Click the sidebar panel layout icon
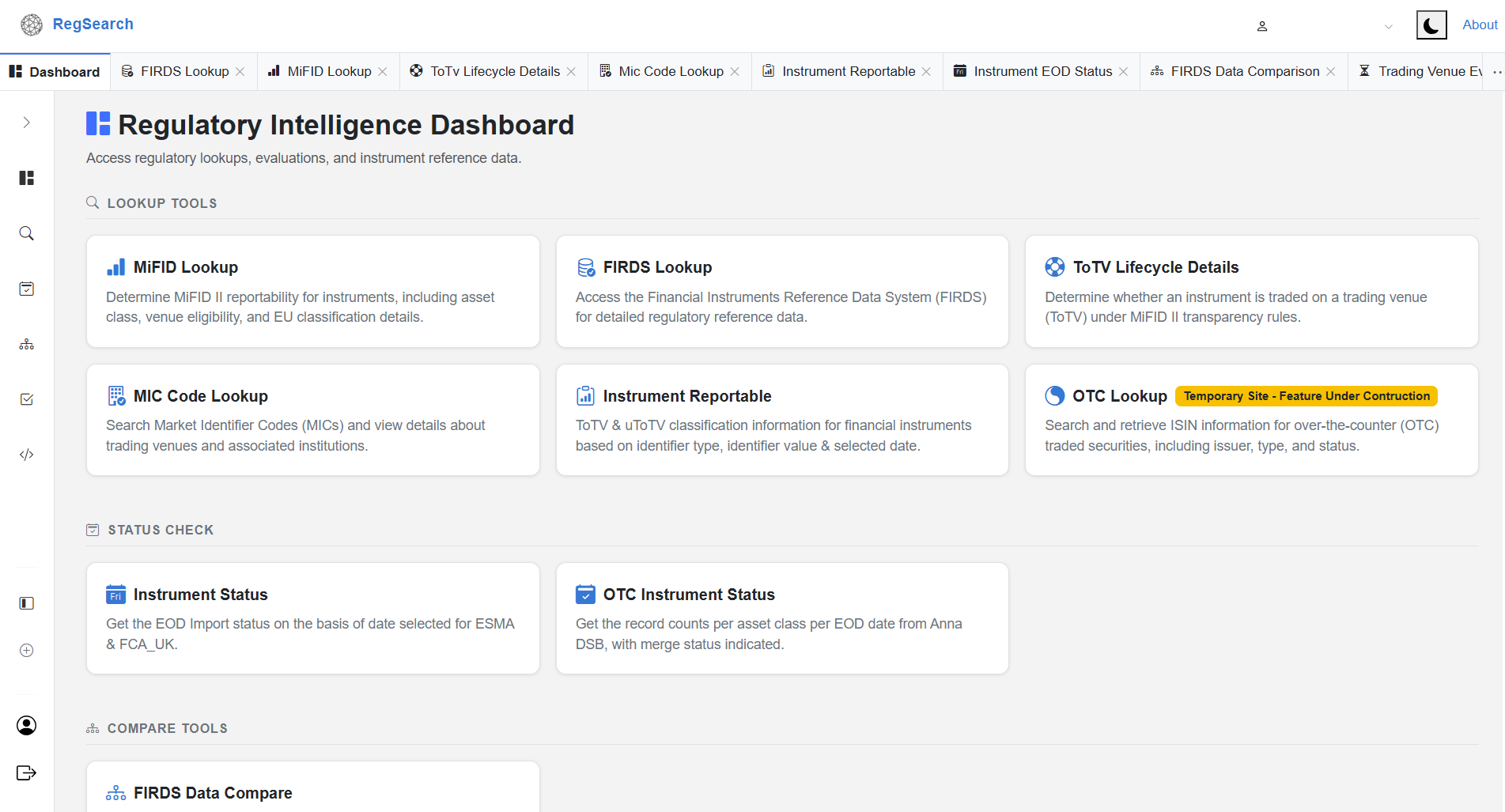 click(x=27, y=603)
